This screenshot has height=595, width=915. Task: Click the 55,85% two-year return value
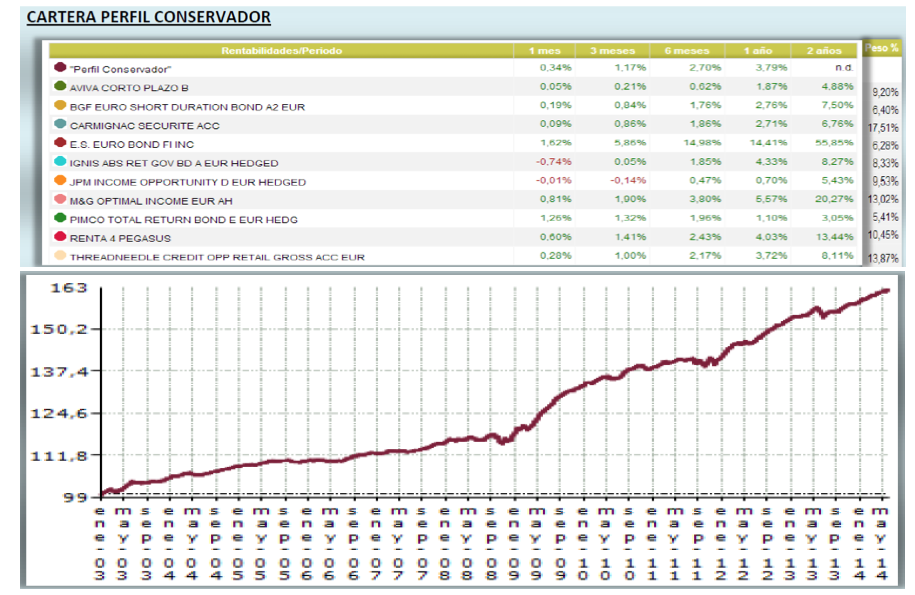[834, 142]
